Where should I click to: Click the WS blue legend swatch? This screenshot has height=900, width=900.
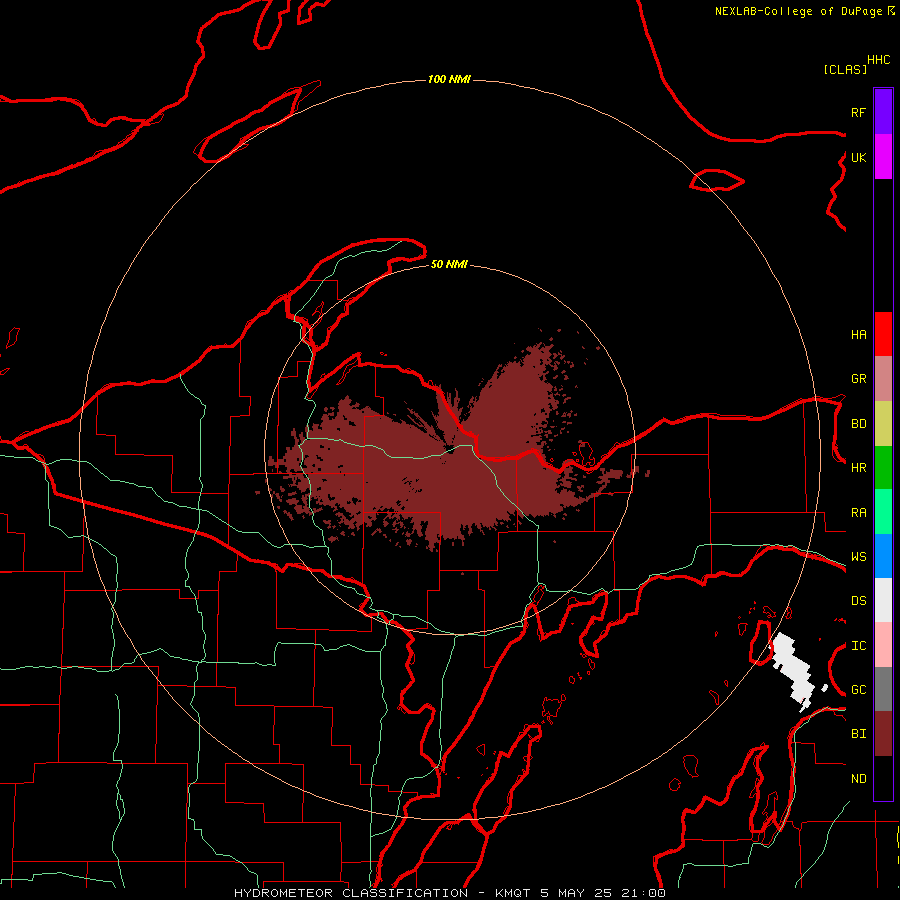[883, 556]
